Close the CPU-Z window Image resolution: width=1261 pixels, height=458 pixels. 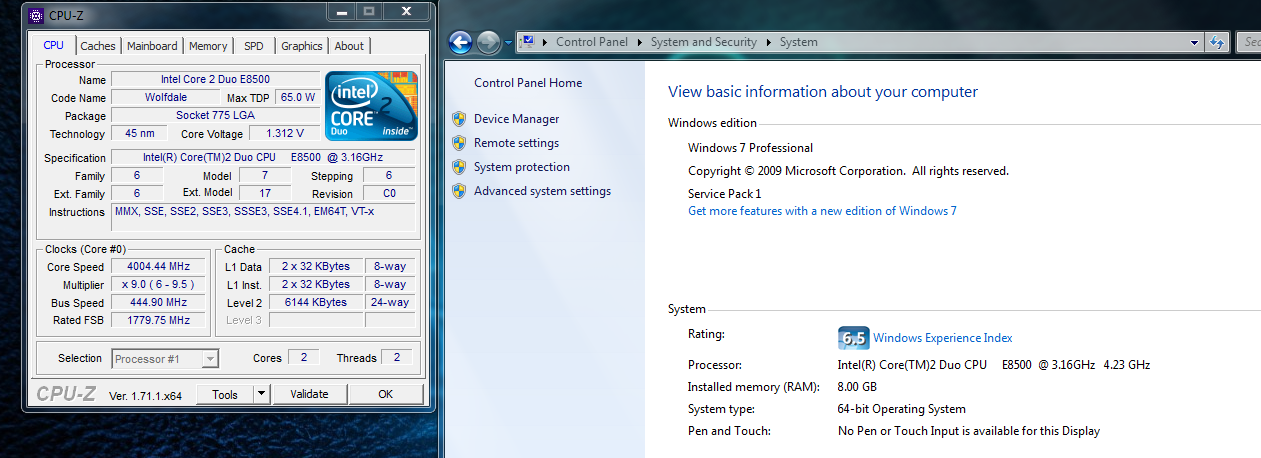(x=406, y=11)
